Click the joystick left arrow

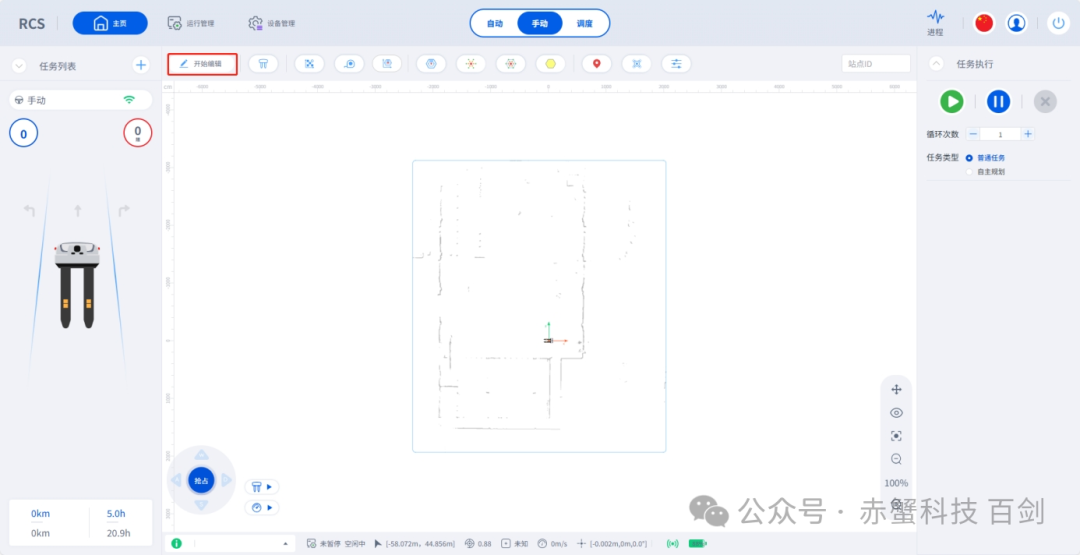[176, 480]
